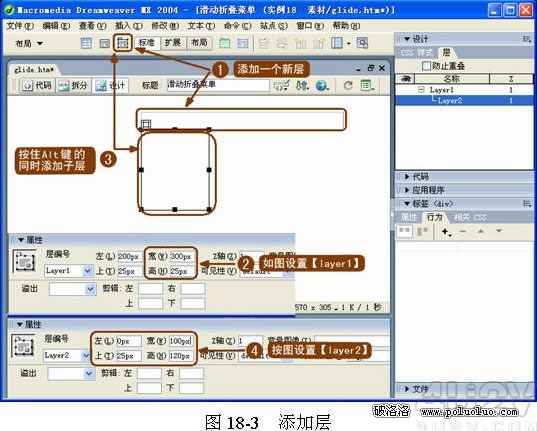
Task: Open the 修改 menu
Action: [165, 26]
